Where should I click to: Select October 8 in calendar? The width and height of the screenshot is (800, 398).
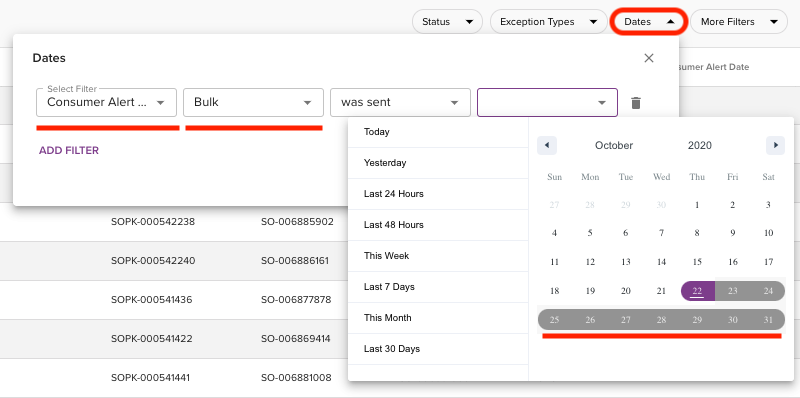click(697, 233)
